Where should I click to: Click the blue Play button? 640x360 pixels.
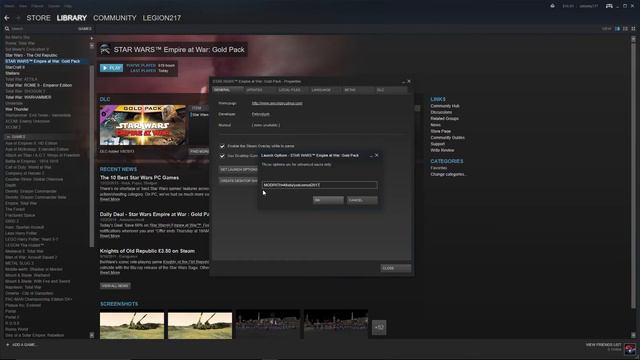[111, 68]
